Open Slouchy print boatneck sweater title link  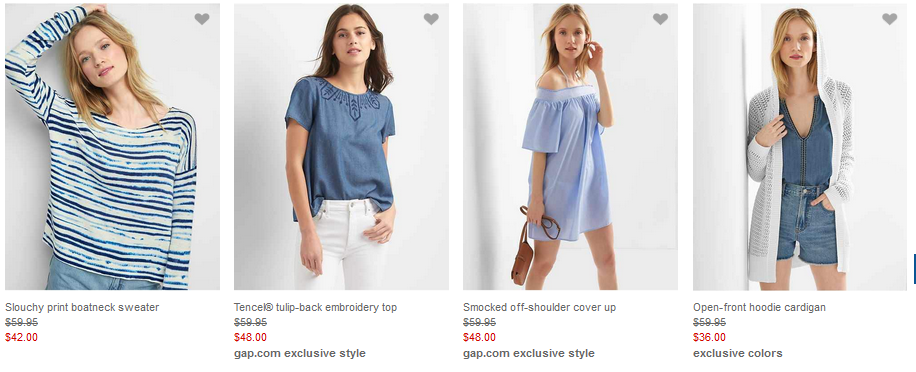click(82, 307)
